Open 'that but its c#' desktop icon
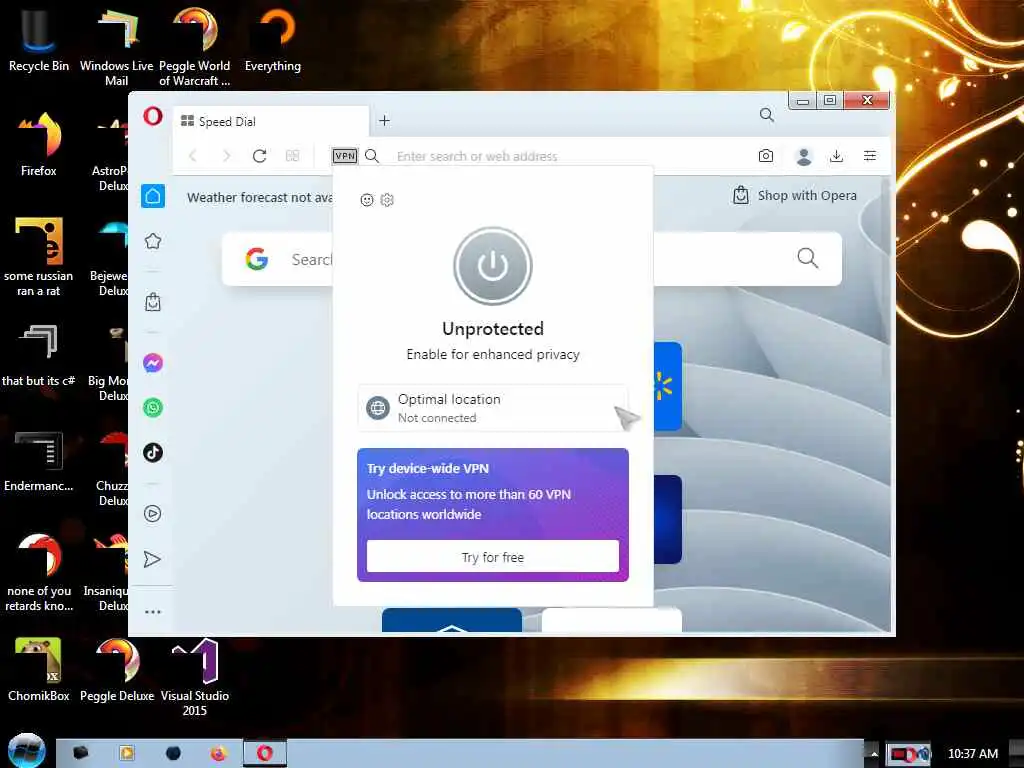 [39, 355]
